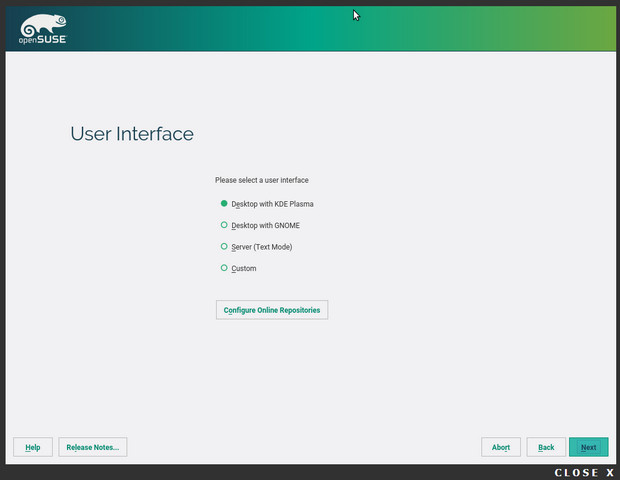Choose the Desktop with GNOME radio button
This screenshot has width=620, height=480.
pyautogui.click(x=224, y=225)
